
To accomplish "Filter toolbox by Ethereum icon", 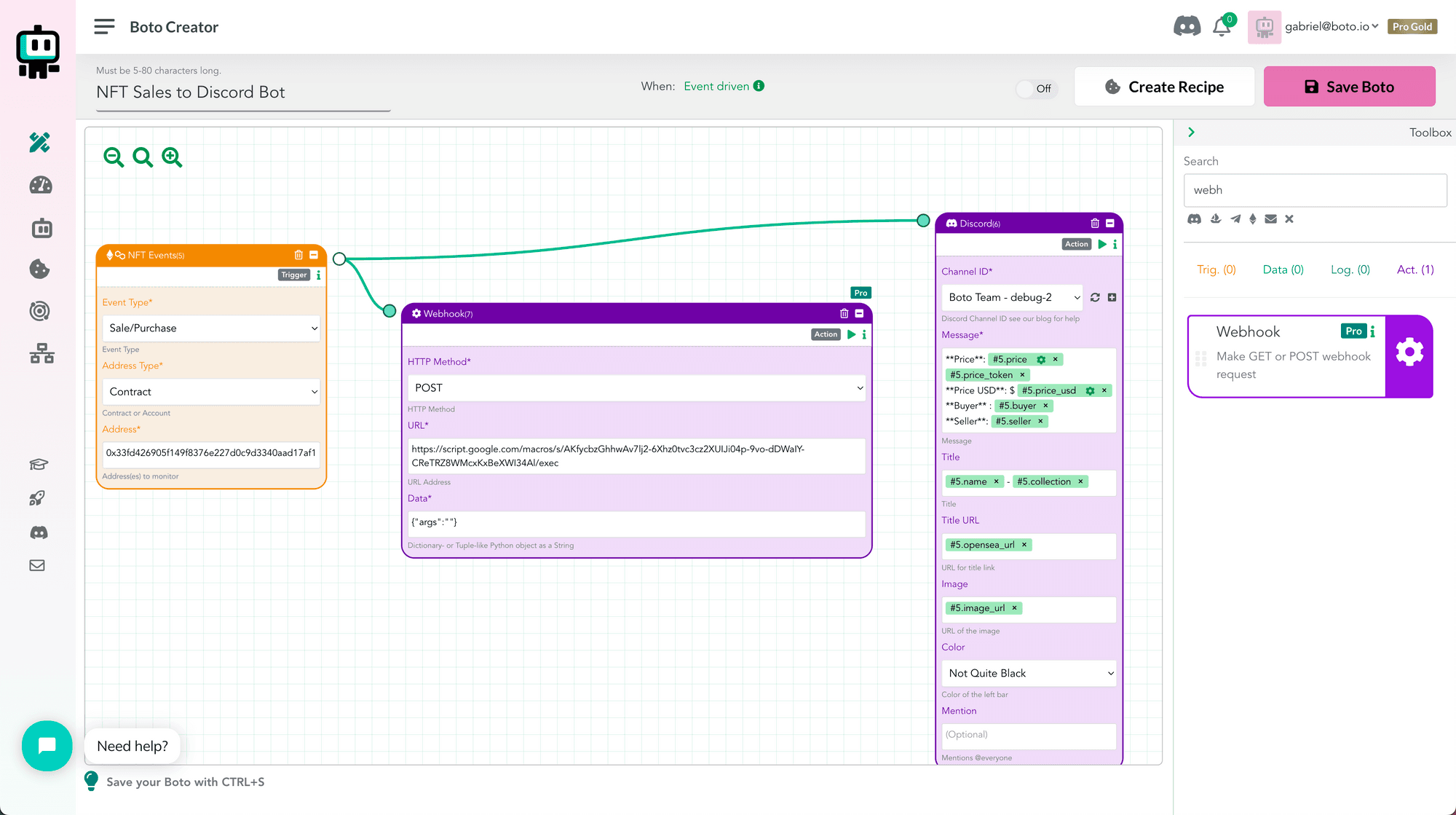I will (1253, 218).
